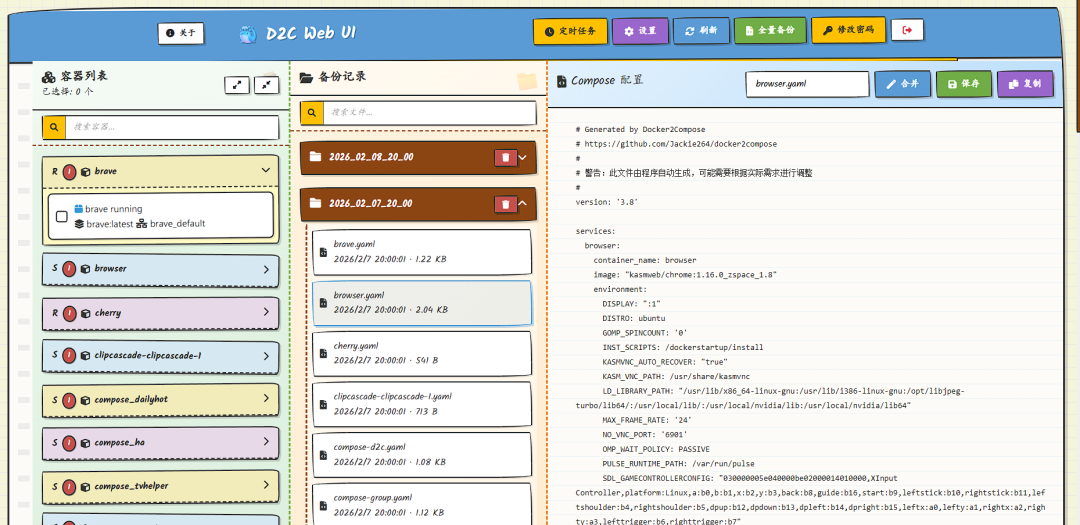Click the red status icon on cherry
Screen dimensions: 1080x525
coord(69,313)
